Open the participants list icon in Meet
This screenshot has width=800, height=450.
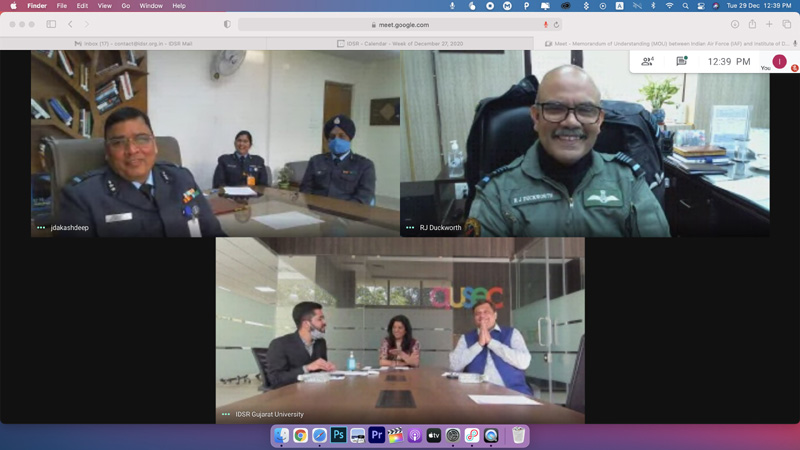click(647, 62)
